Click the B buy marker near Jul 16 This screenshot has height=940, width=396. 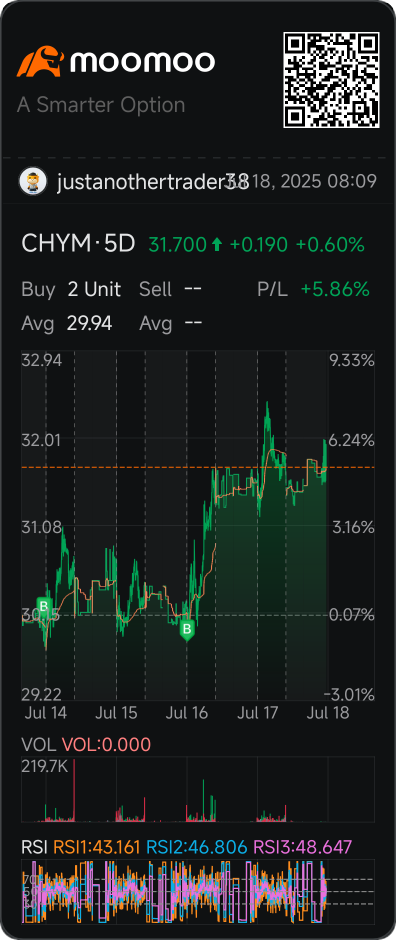click(x=188, y=630)
